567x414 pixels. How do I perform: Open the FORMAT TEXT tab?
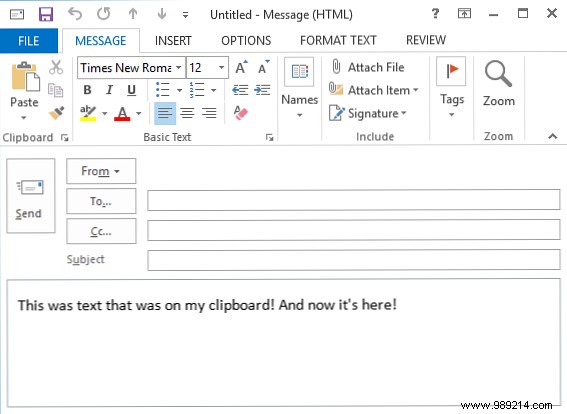pyautogui.click(x=338, y=40)
